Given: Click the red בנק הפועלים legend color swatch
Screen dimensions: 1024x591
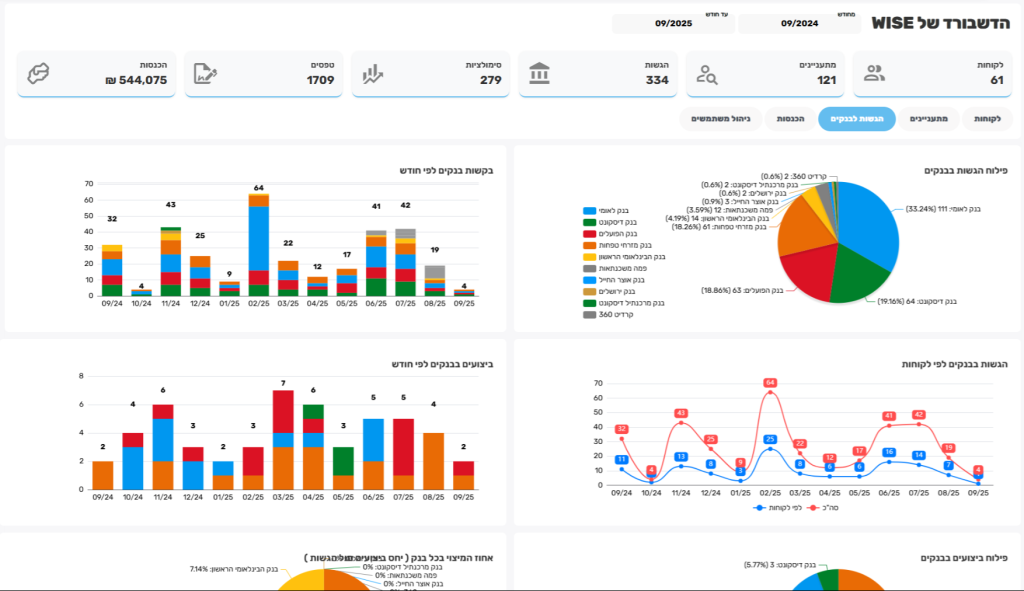Looking at the screenshot, I should coord(590,233).
